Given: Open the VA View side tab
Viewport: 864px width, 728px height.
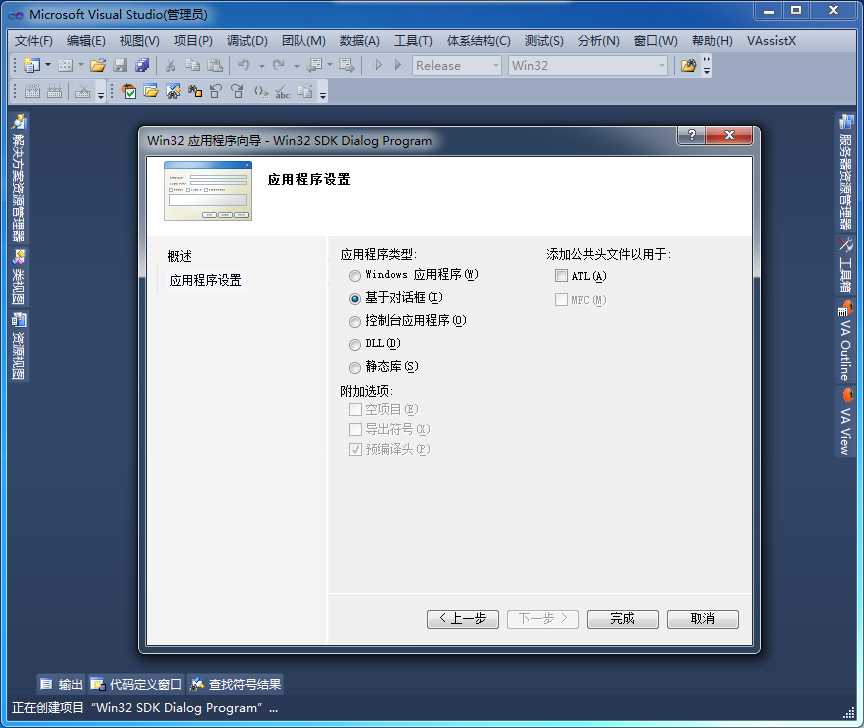Looking at the screenshot, I should (845, 422).
